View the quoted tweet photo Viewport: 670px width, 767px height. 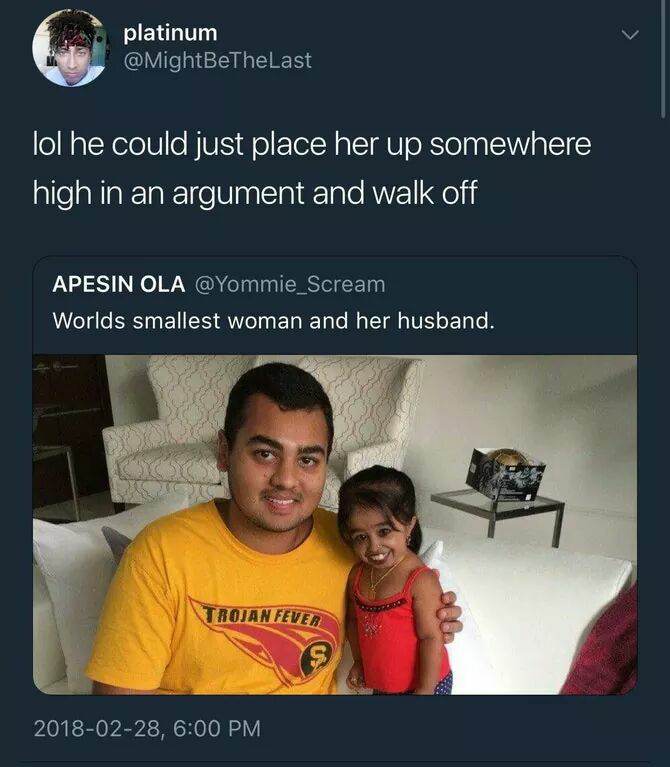pos(335,524)
